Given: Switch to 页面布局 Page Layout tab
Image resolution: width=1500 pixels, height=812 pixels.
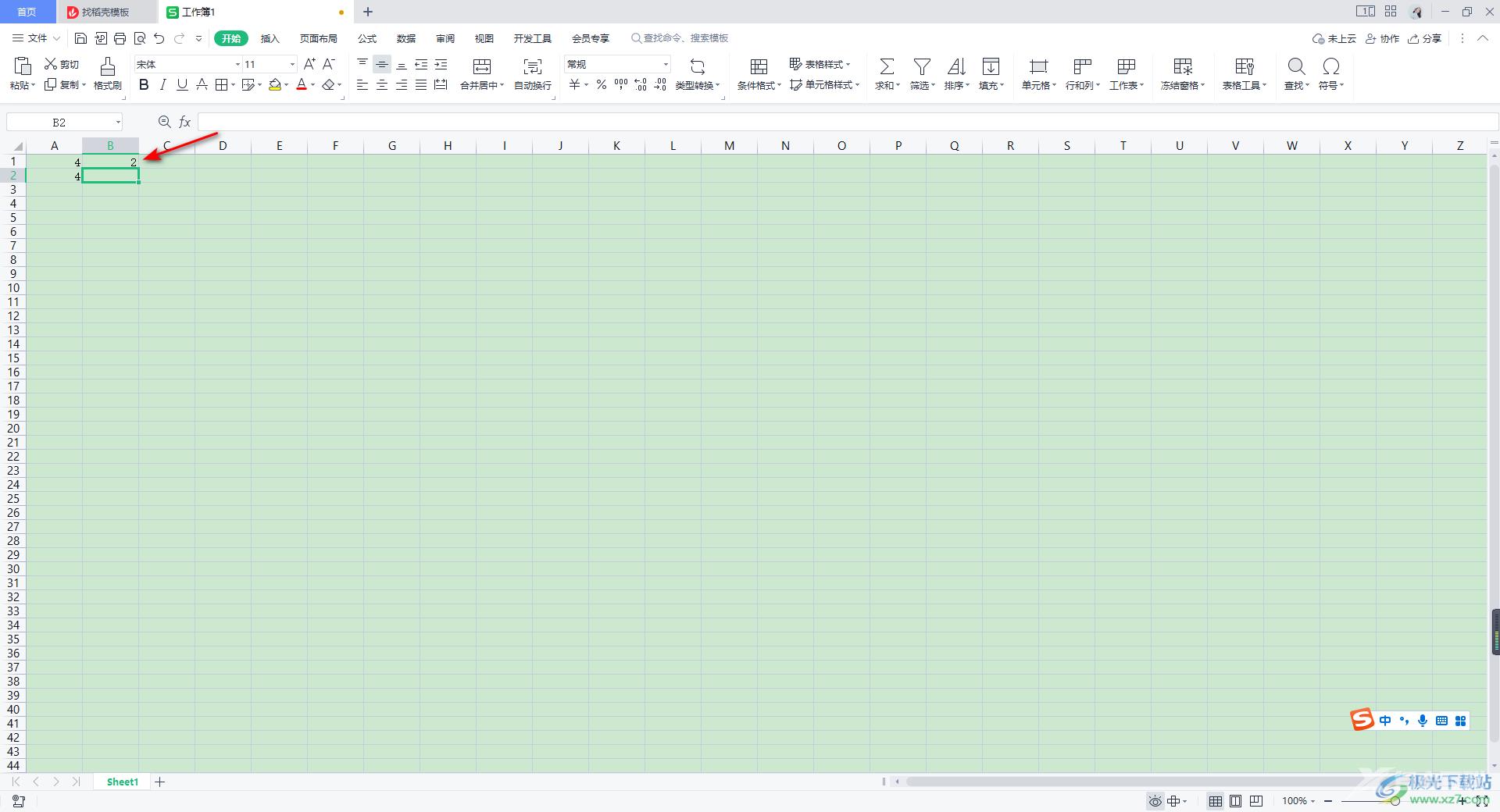Looking at the screenshot, I should [x=319, y=38].
